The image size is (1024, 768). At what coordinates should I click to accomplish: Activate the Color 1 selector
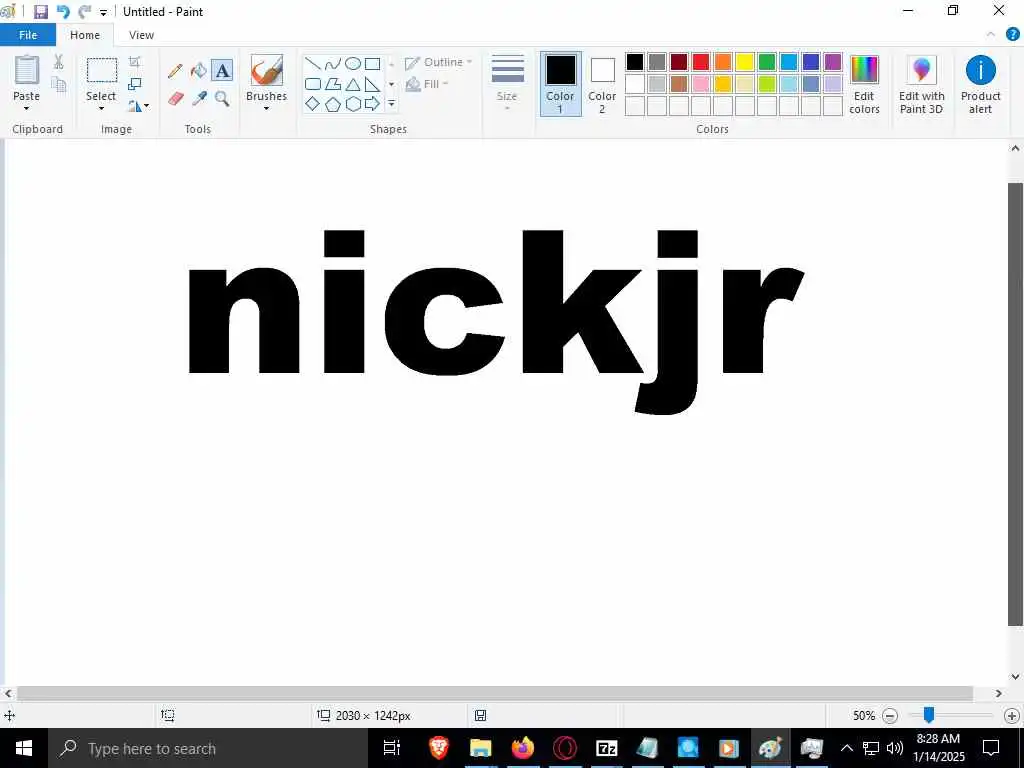560,84
